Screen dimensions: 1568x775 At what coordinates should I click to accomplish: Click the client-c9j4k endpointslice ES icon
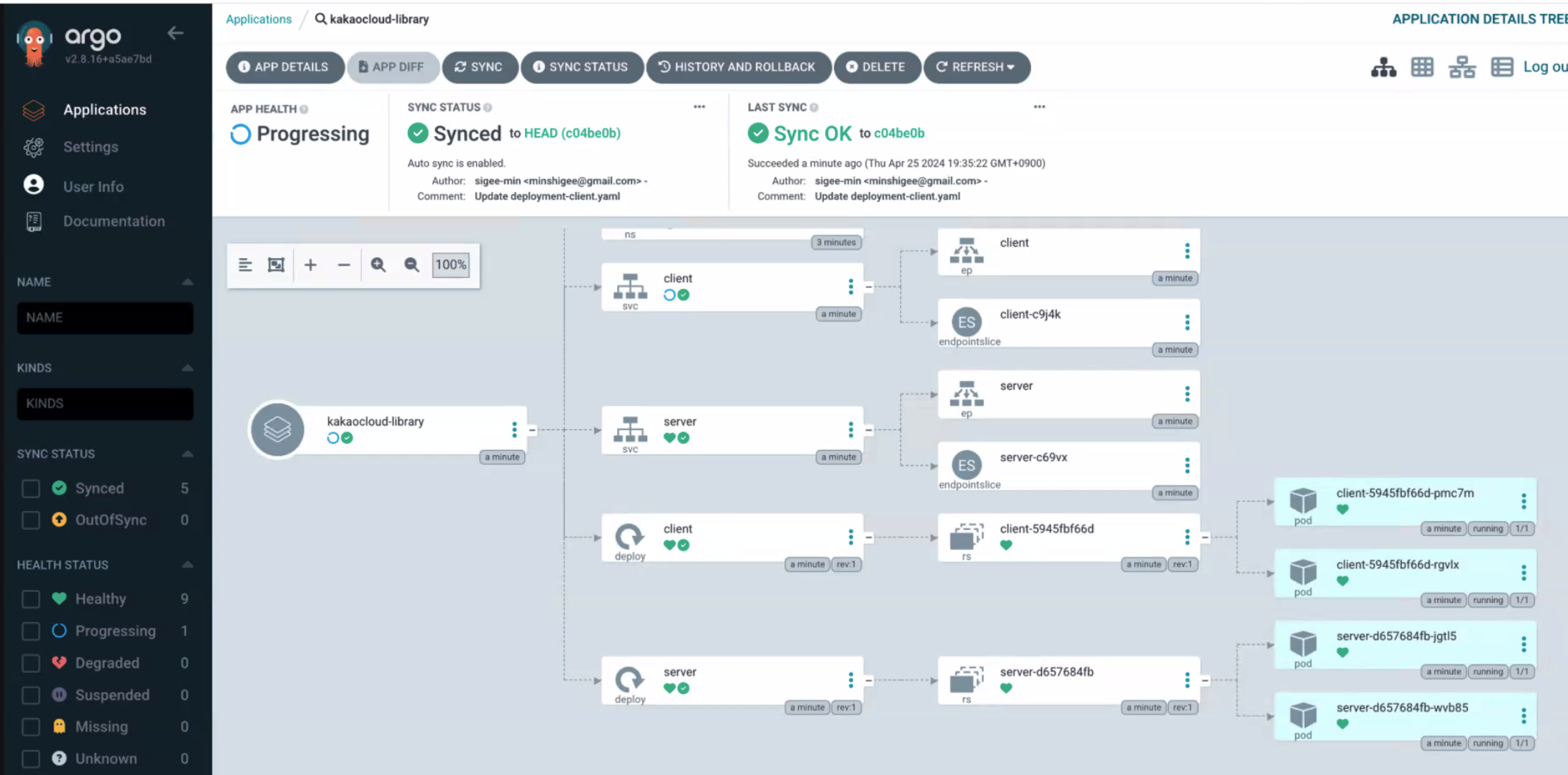(966, 322)
